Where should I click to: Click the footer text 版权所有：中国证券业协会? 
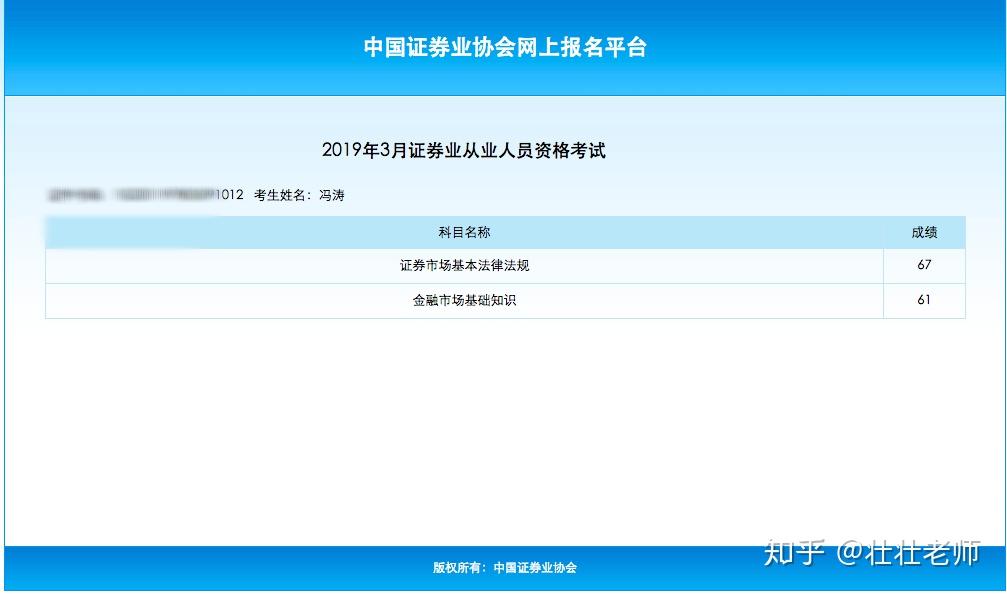pos(505,568)
